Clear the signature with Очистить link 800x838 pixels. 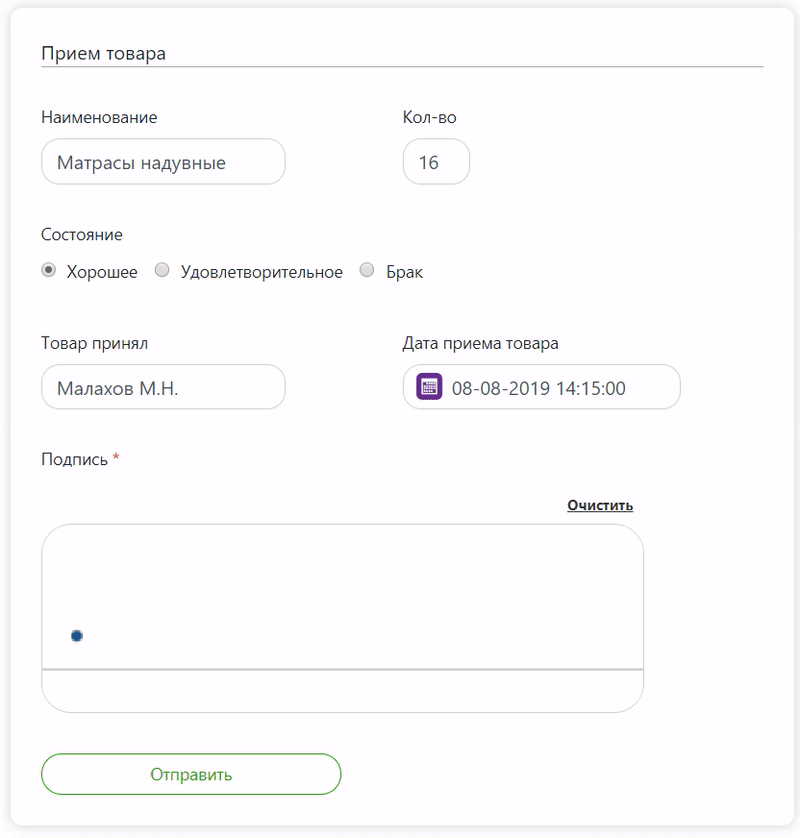600,505
